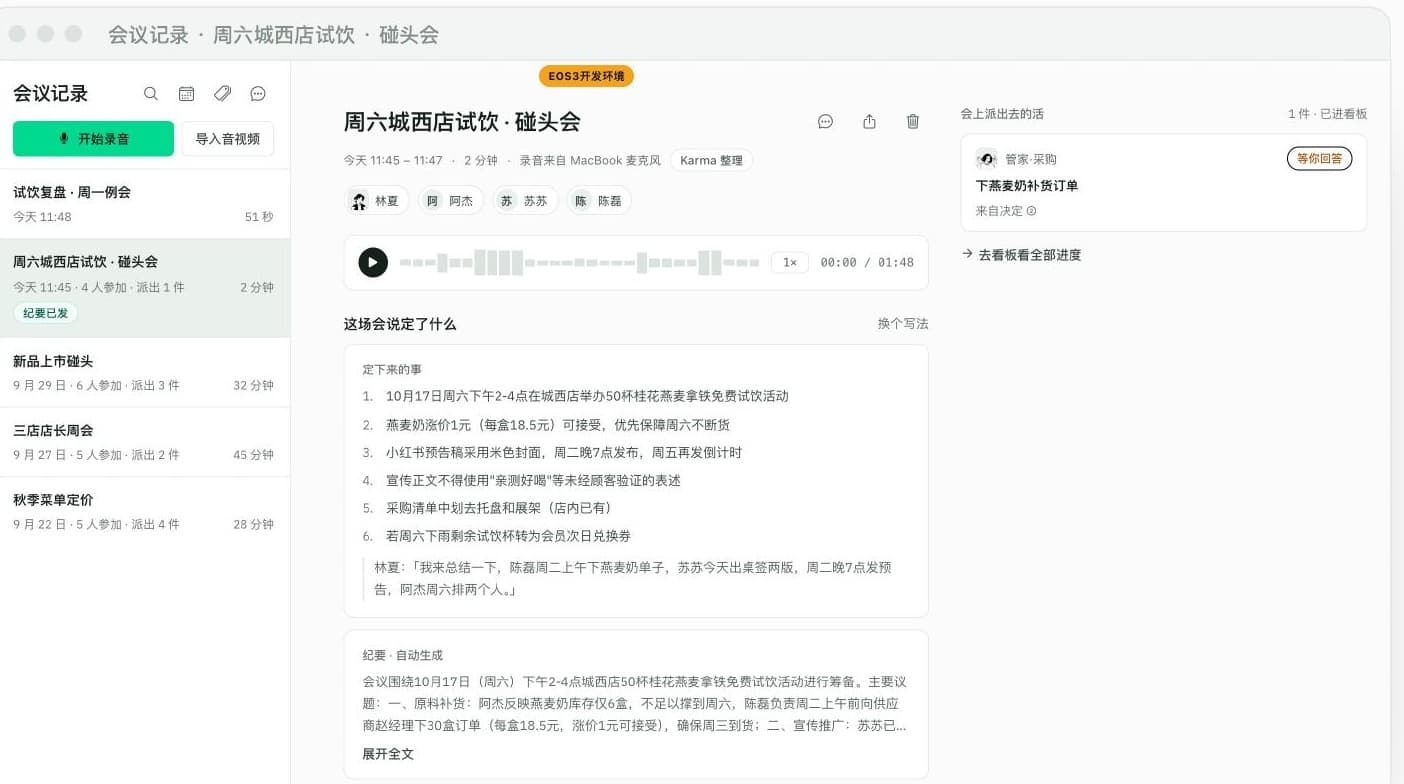1404x784 pixels.
Task: Select participant 林夏 chip
Action: pos(378,201)
